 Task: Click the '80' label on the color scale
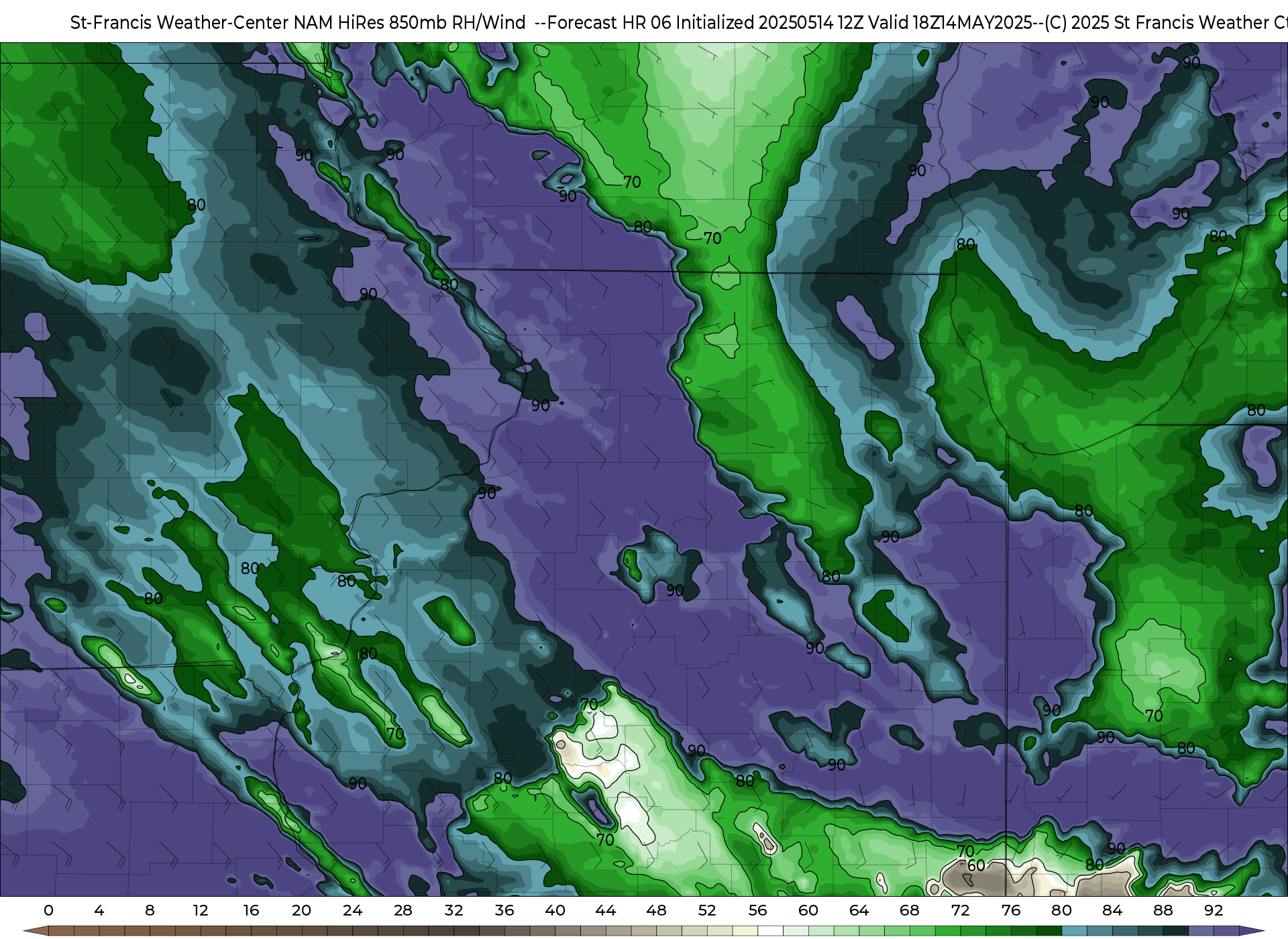pos(1062,910)
